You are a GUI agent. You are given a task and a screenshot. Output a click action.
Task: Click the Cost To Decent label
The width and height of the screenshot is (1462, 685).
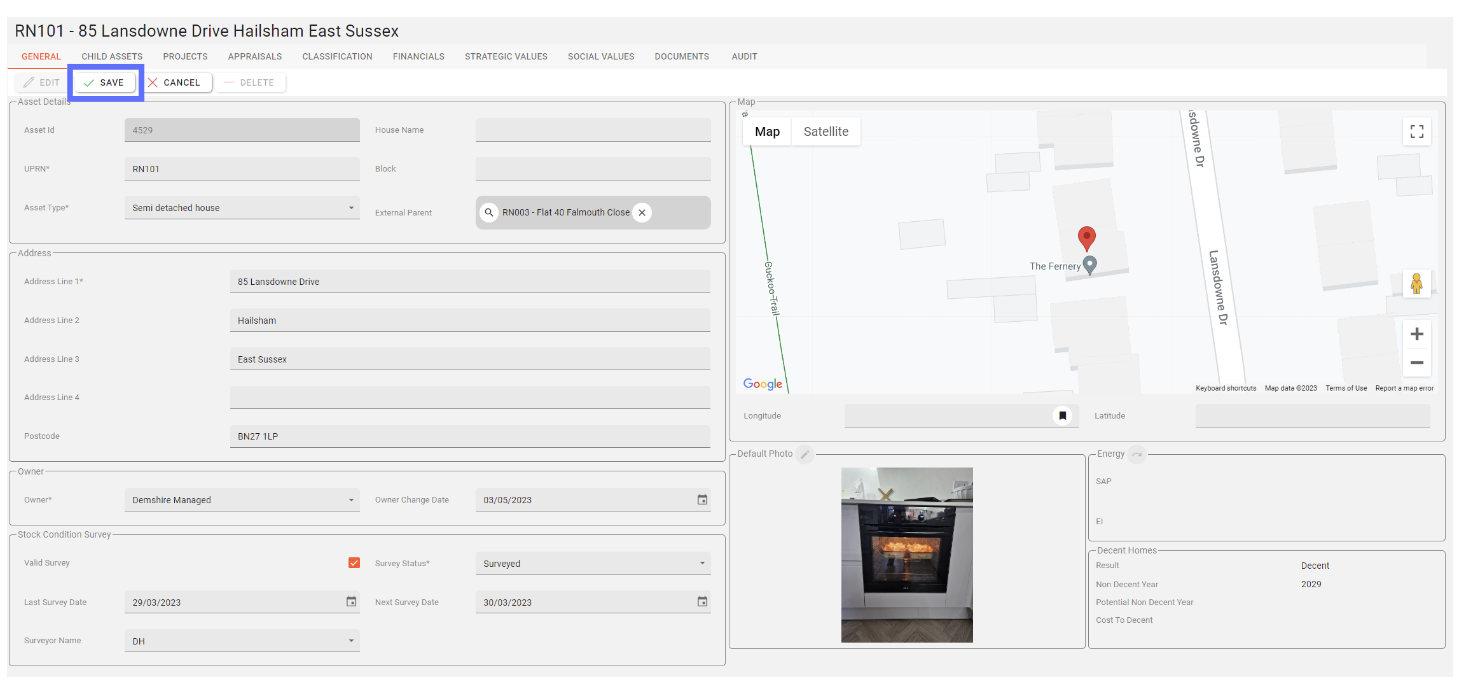1124,620
